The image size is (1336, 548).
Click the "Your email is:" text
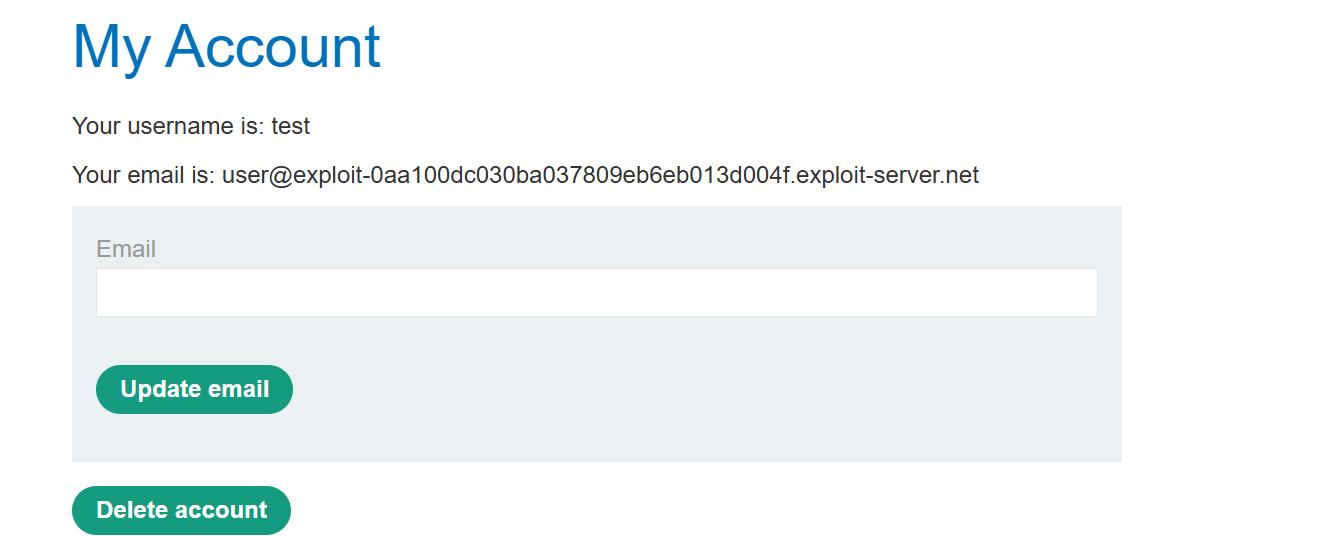click(x=143, y=176)
